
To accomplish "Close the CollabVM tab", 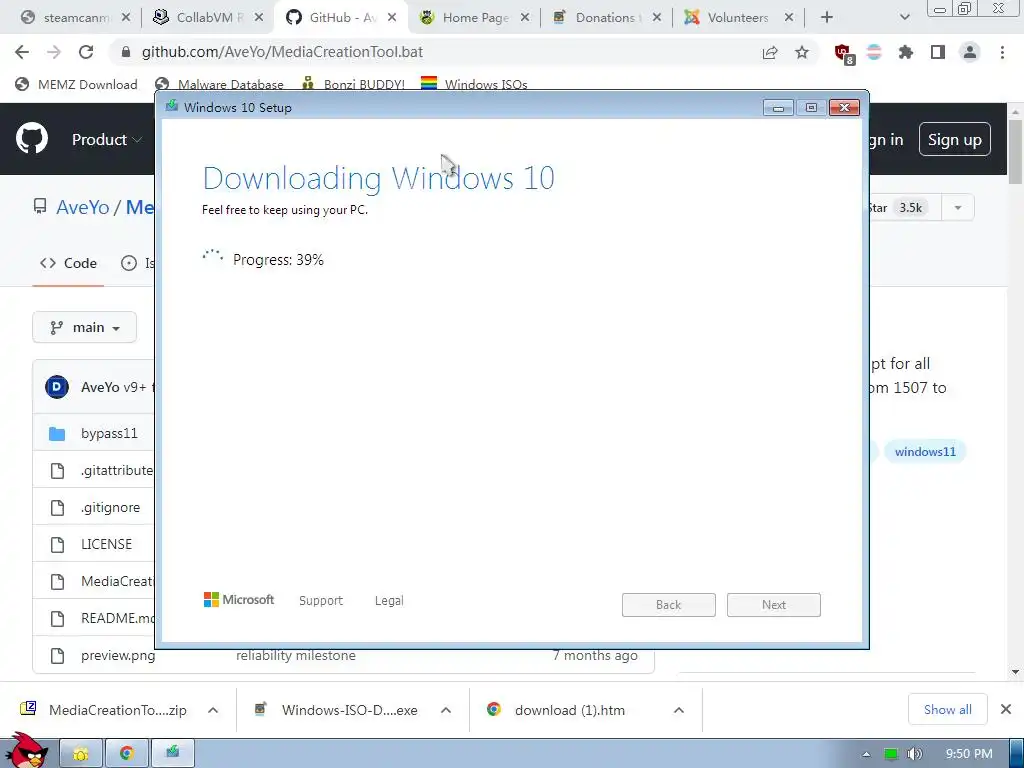I will 259,18.
